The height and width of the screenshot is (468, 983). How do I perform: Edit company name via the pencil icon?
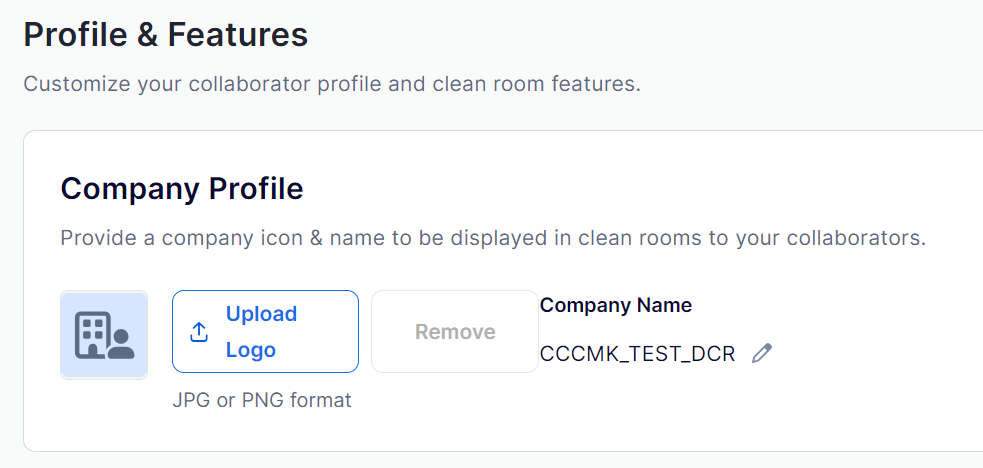pos(762,353)
